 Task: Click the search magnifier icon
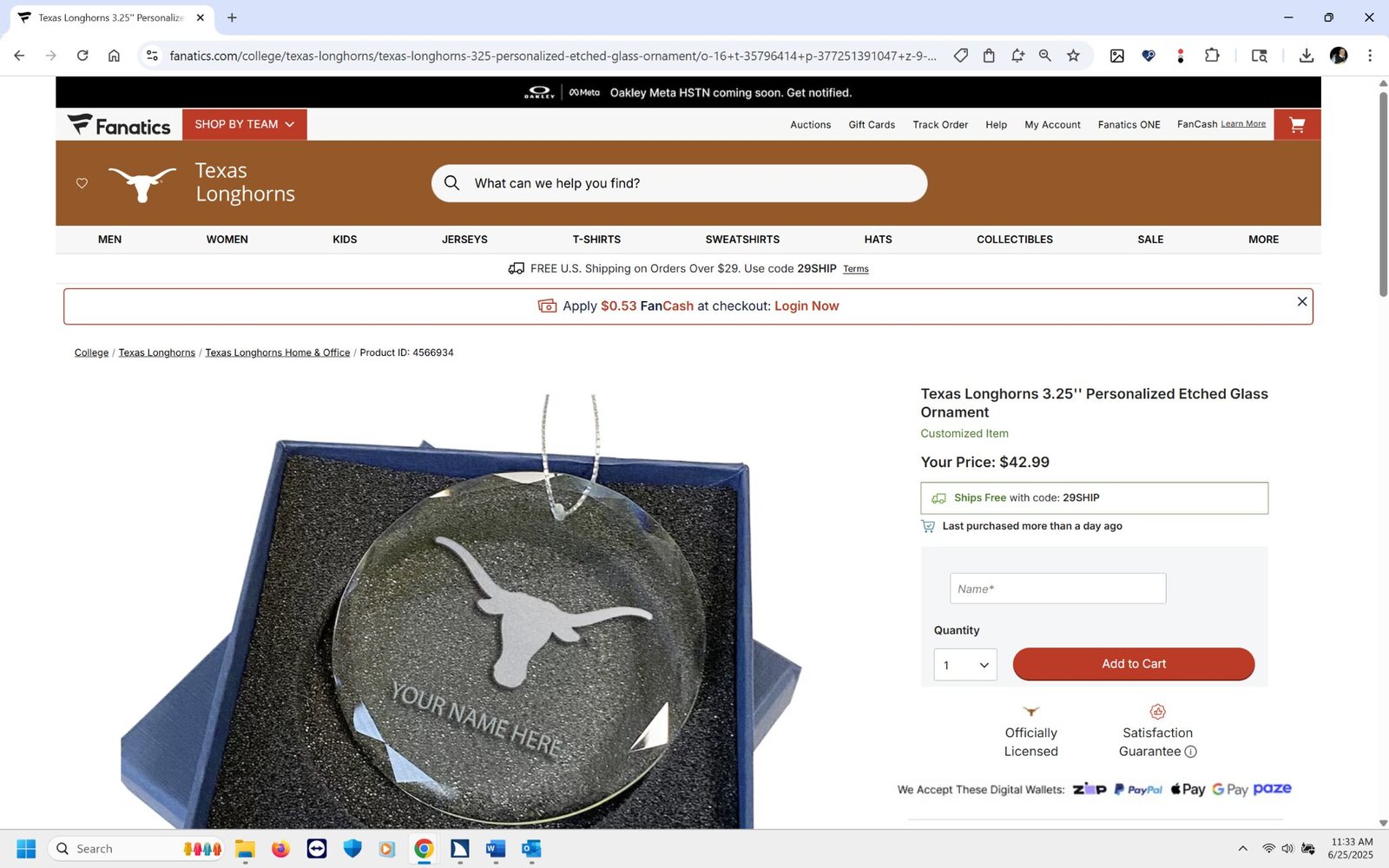pyautogui.click(x=451, y=183)
